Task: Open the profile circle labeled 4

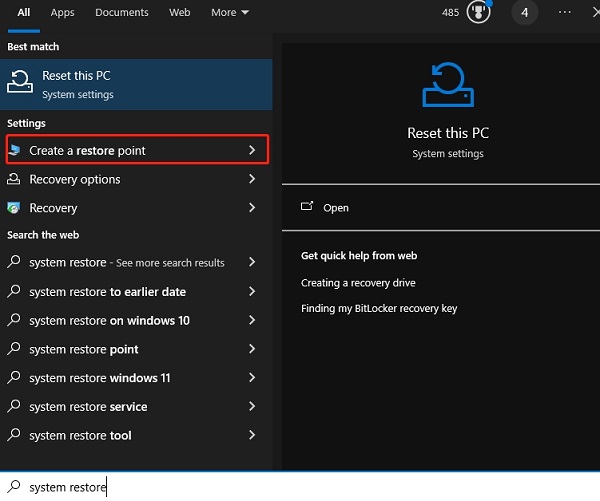Action: (524, 13)
